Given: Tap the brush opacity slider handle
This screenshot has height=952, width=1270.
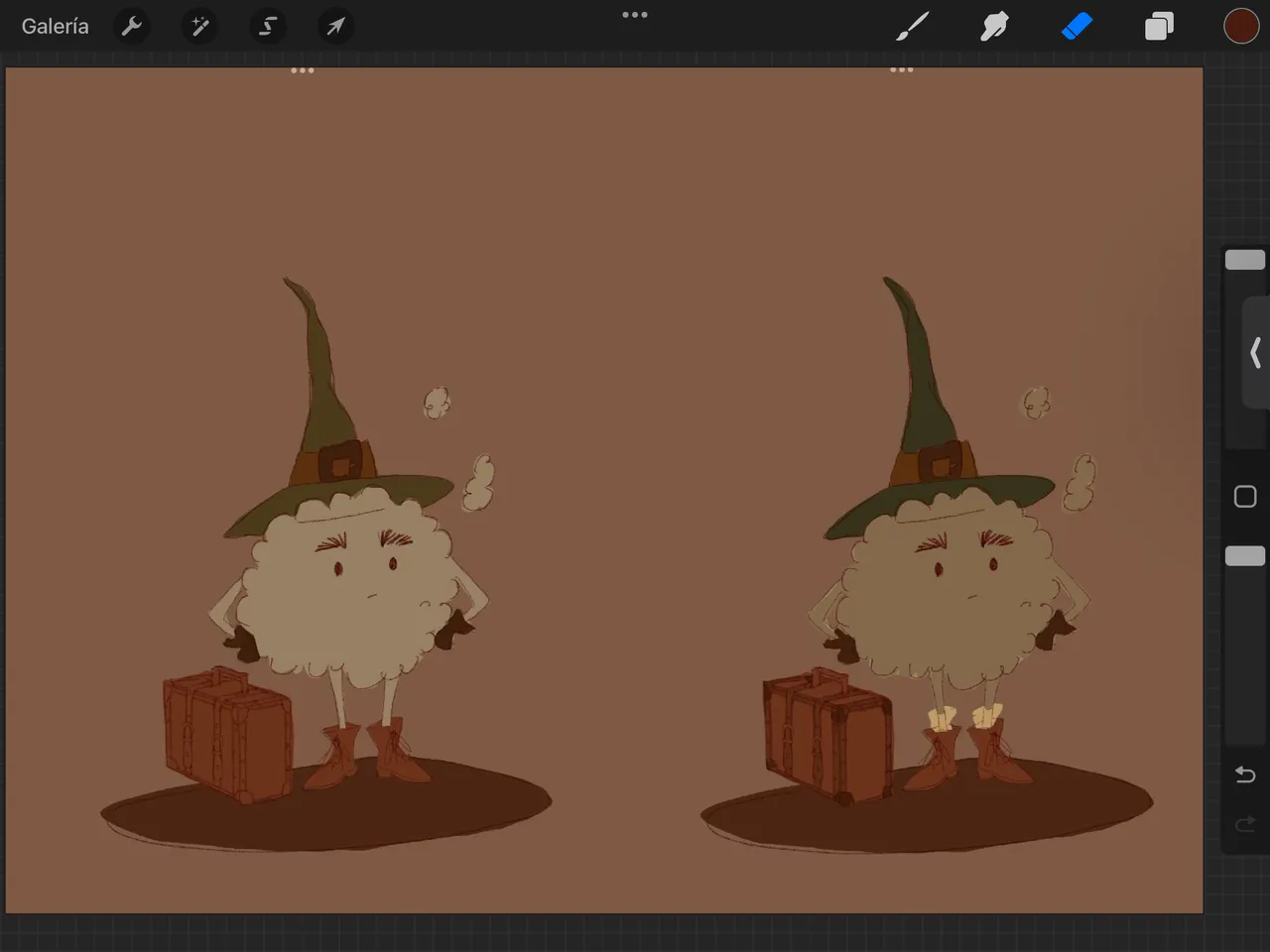Looking at the screenshot, I should pyautogui.click(x=1245, y=555).
